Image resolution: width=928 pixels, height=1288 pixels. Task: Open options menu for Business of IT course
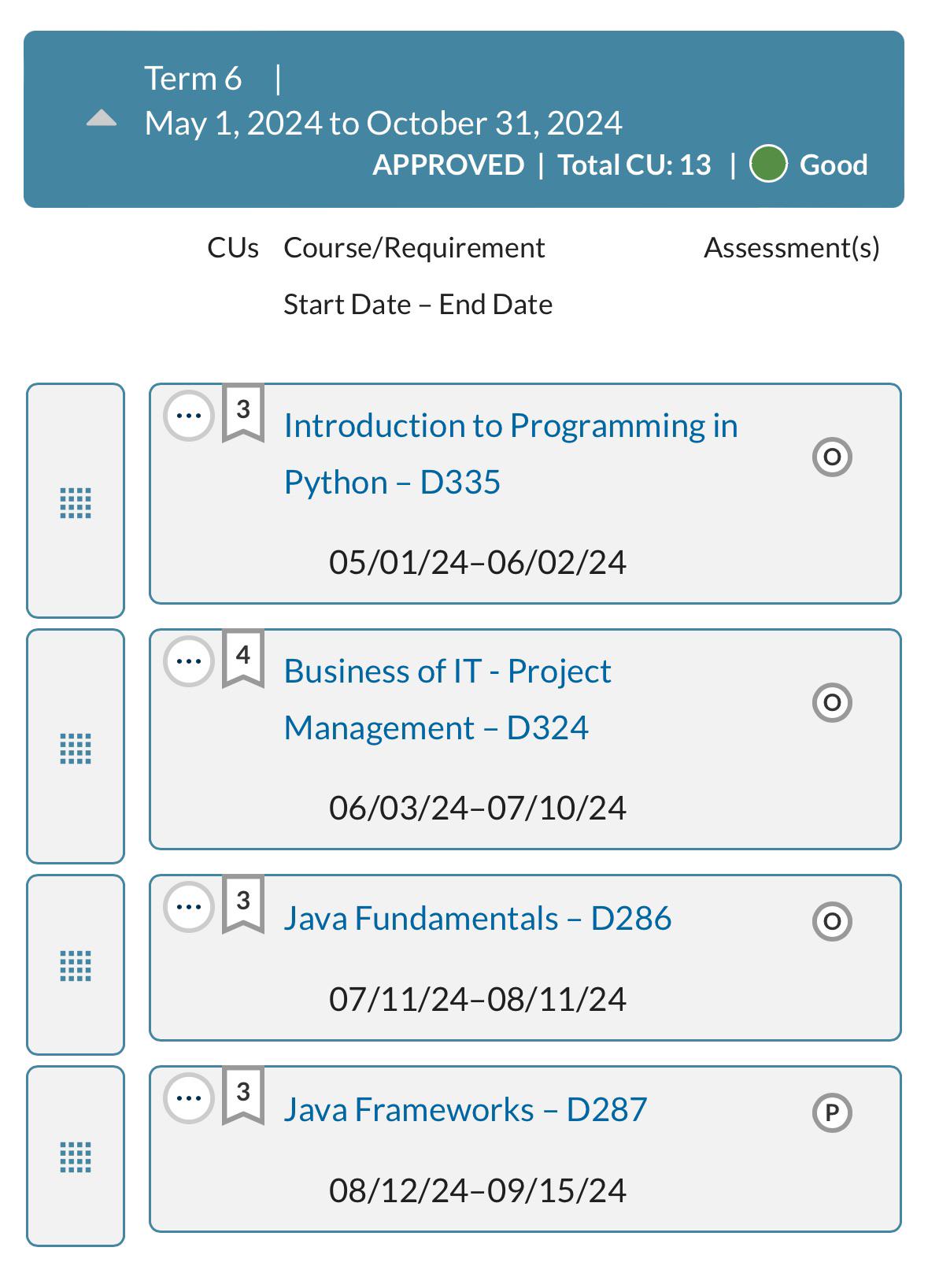pos(189,661)
